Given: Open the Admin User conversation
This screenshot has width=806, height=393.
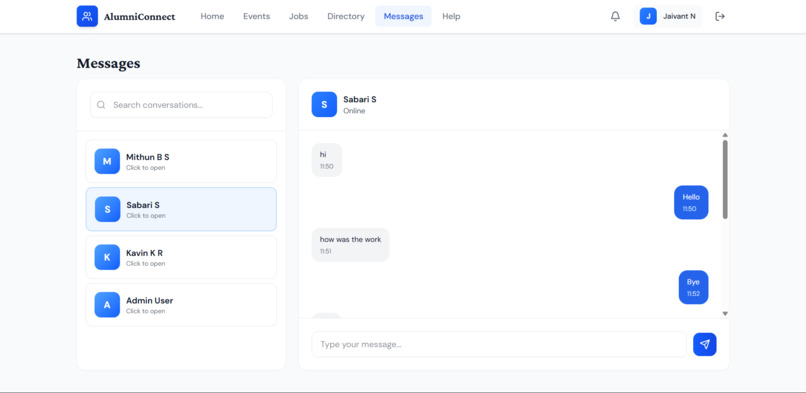Looking at the screenshot, I should pyautogui.click(x=181, y=305).
